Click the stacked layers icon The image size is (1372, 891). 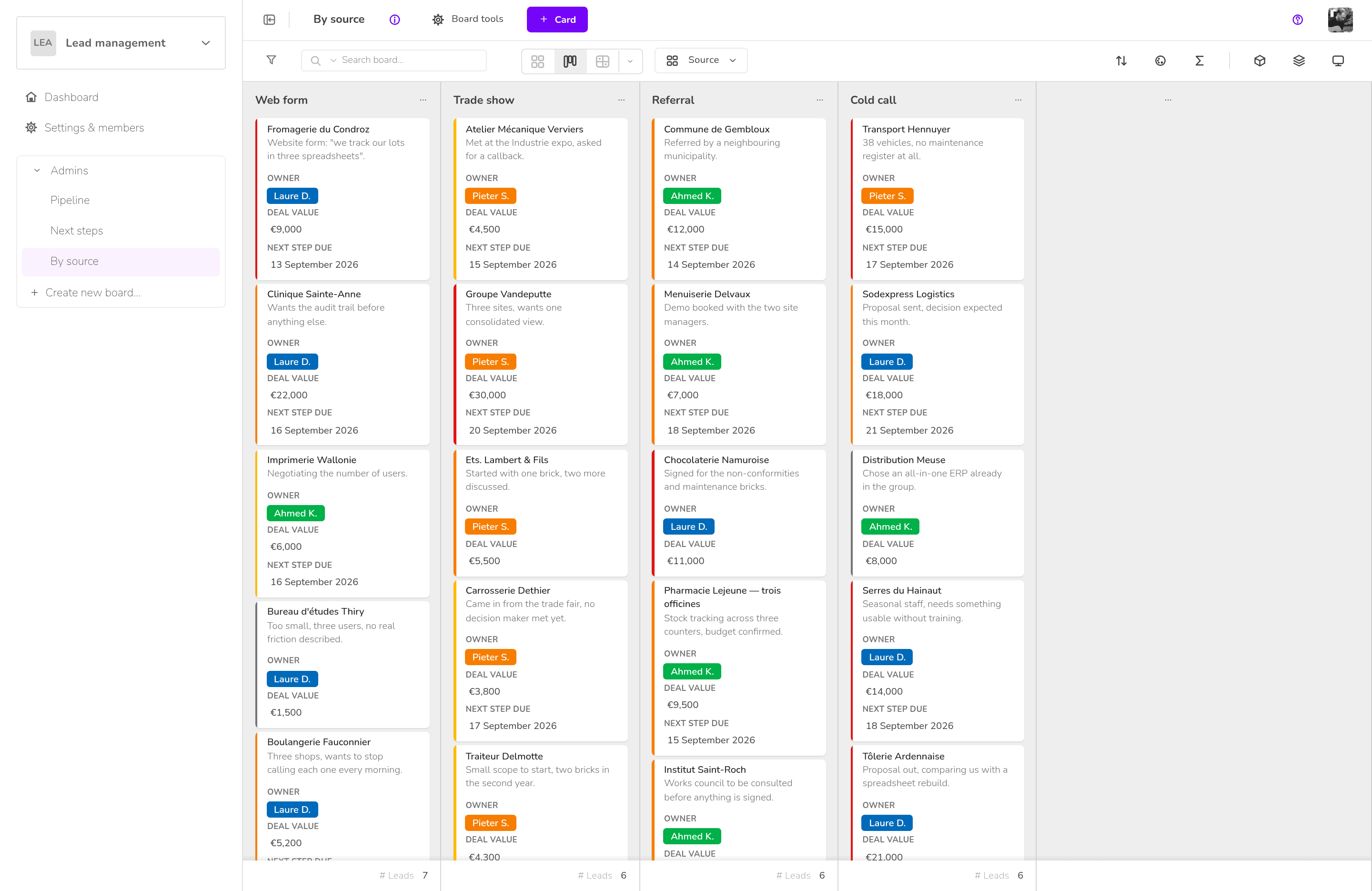1299,61
